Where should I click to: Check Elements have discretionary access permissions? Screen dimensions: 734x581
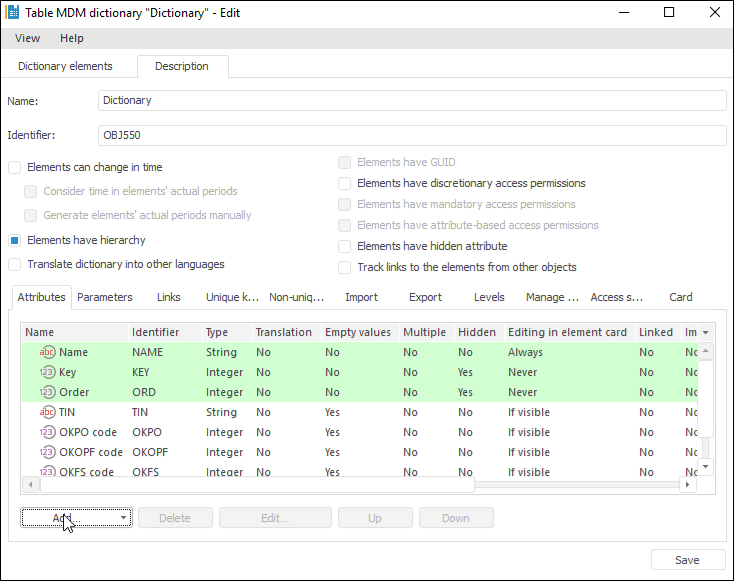pos(345,184)
